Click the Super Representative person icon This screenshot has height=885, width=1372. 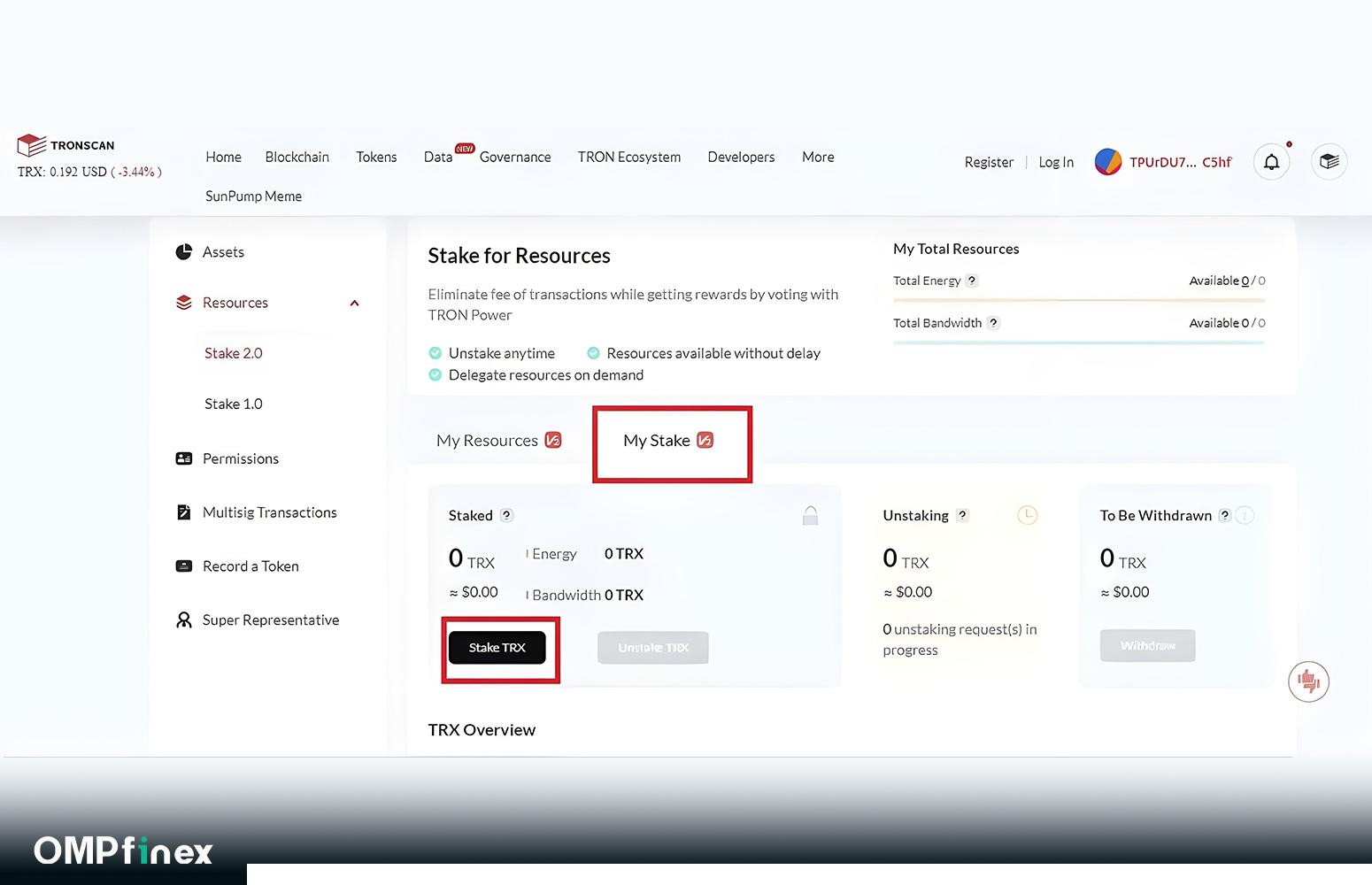tap(184, 620)
